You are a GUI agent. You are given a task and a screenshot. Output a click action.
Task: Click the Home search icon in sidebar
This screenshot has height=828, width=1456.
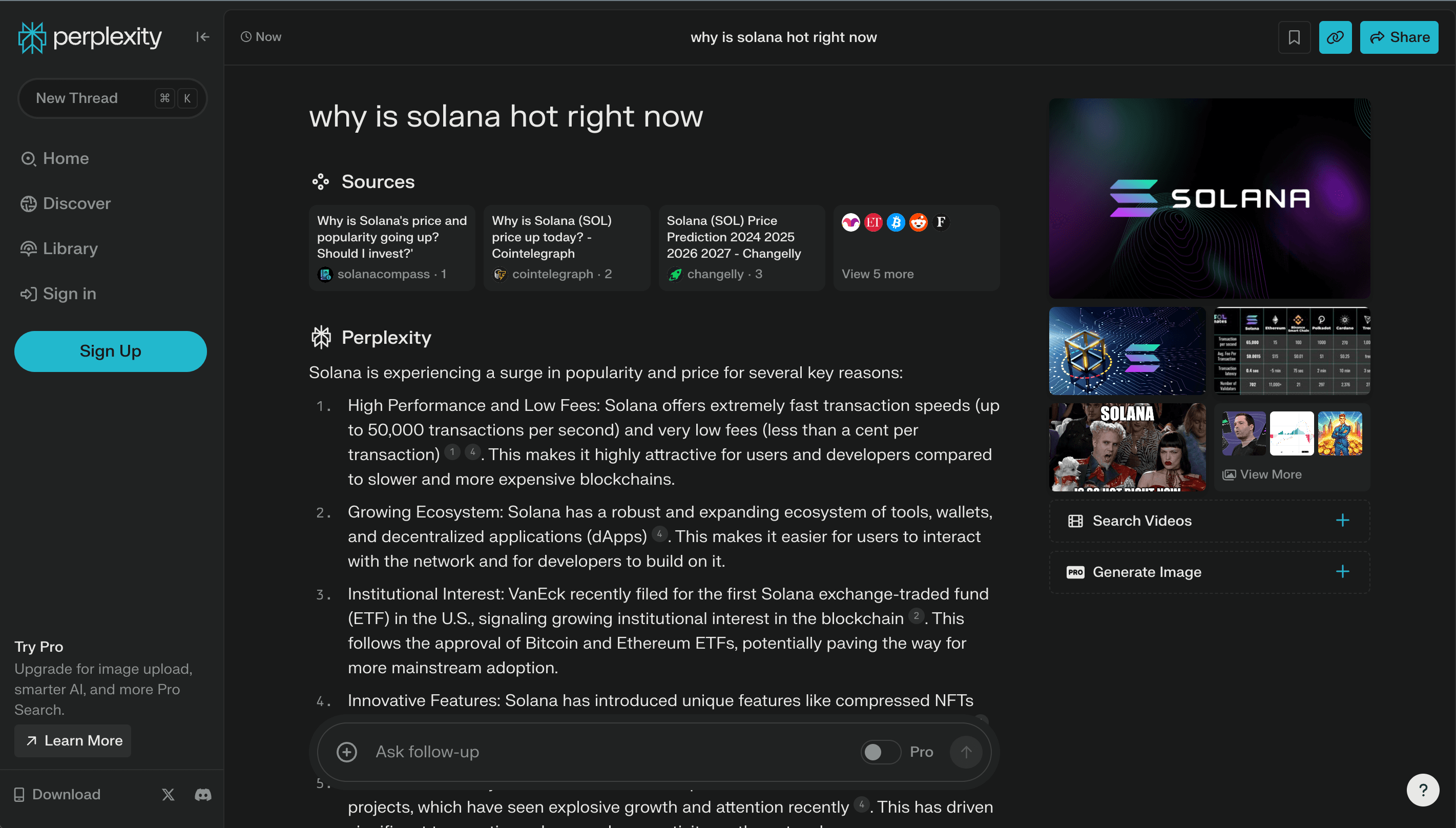28,159
